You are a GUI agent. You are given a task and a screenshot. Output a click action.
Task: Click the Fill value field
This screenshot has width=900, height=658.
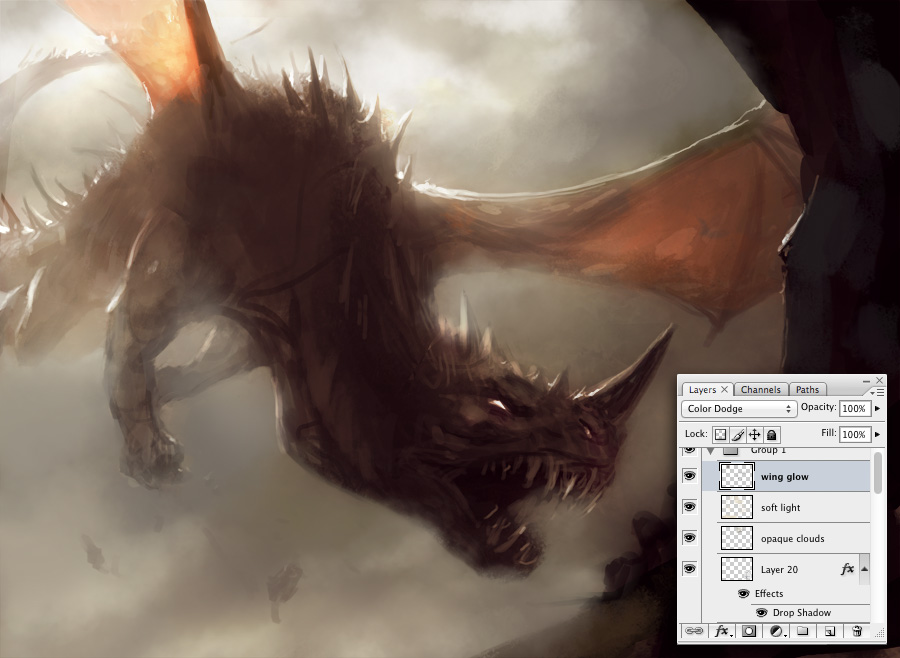[x=854, y=435]
